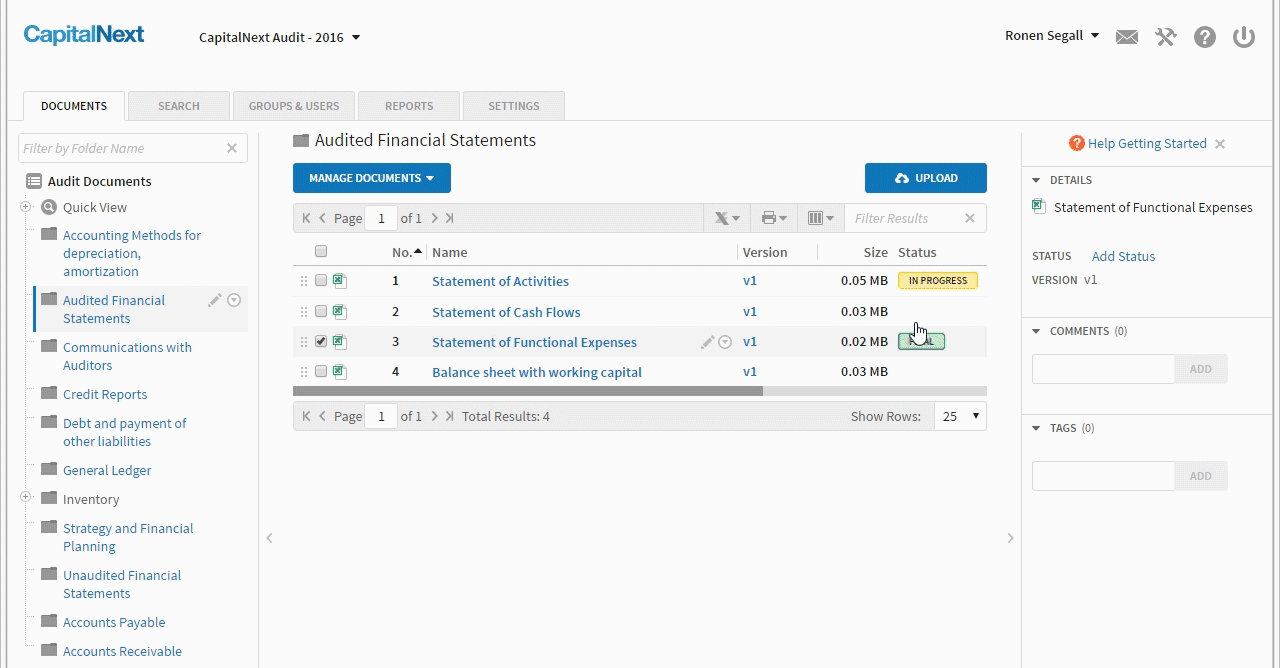Click the Upload button
This screenshot has height=668, width=1280.
(x=925, y=178)
